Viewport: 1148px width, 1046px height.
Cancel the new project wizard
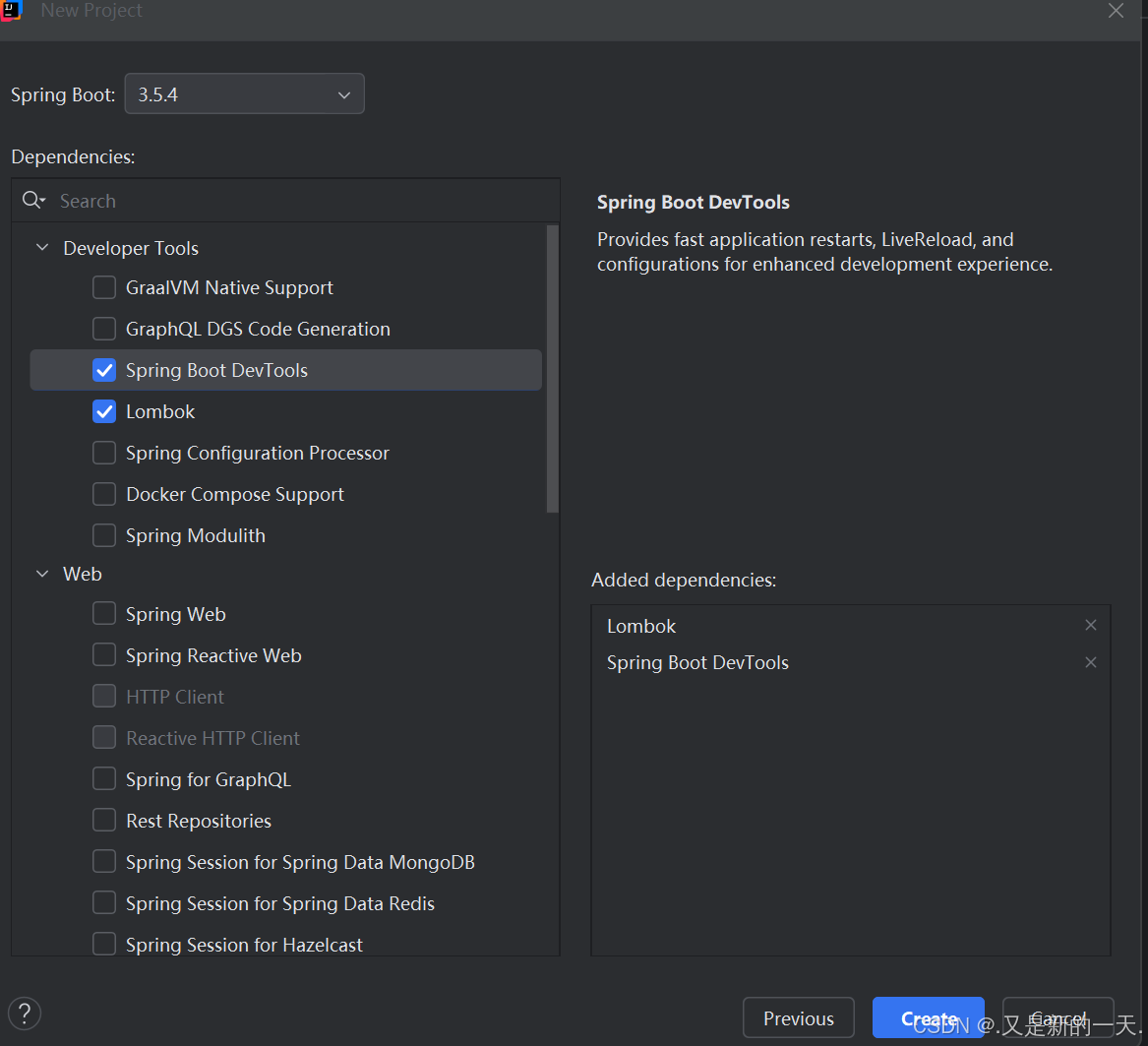coord(1057,1018)
